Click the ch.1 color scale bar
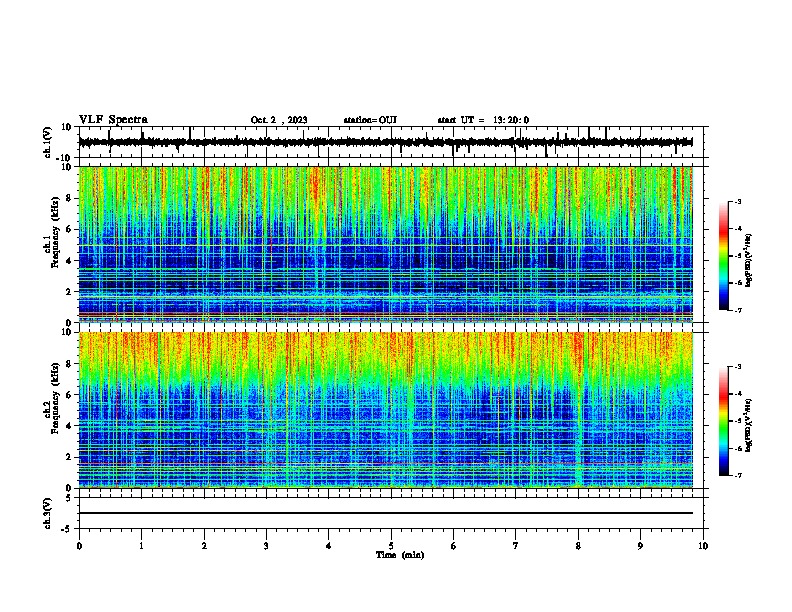This screenshot has width=792, height=612. [x=724, y=256]
